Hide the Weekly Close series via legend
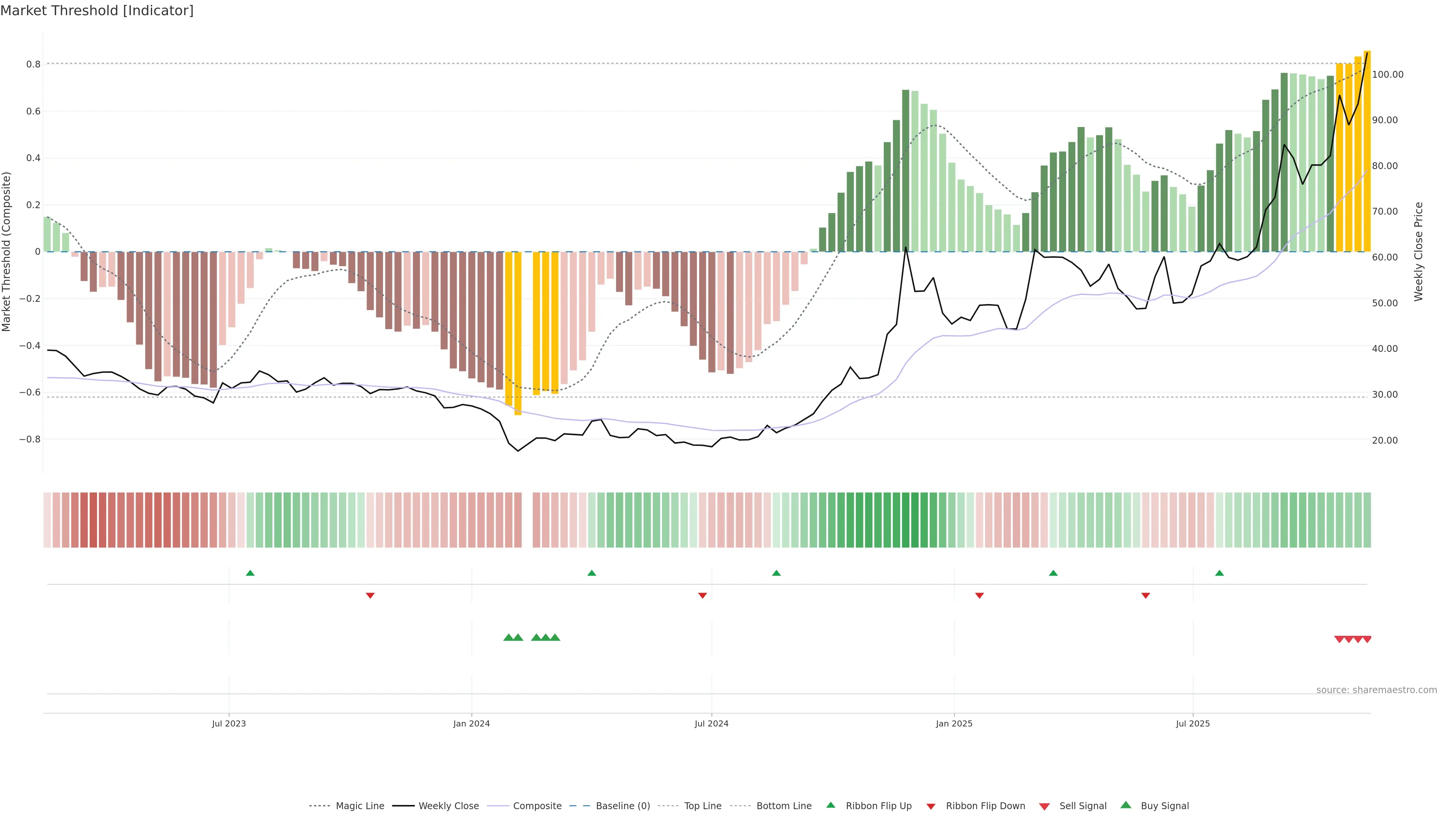This screenshot has height=819, width=1456. (448, 806)
